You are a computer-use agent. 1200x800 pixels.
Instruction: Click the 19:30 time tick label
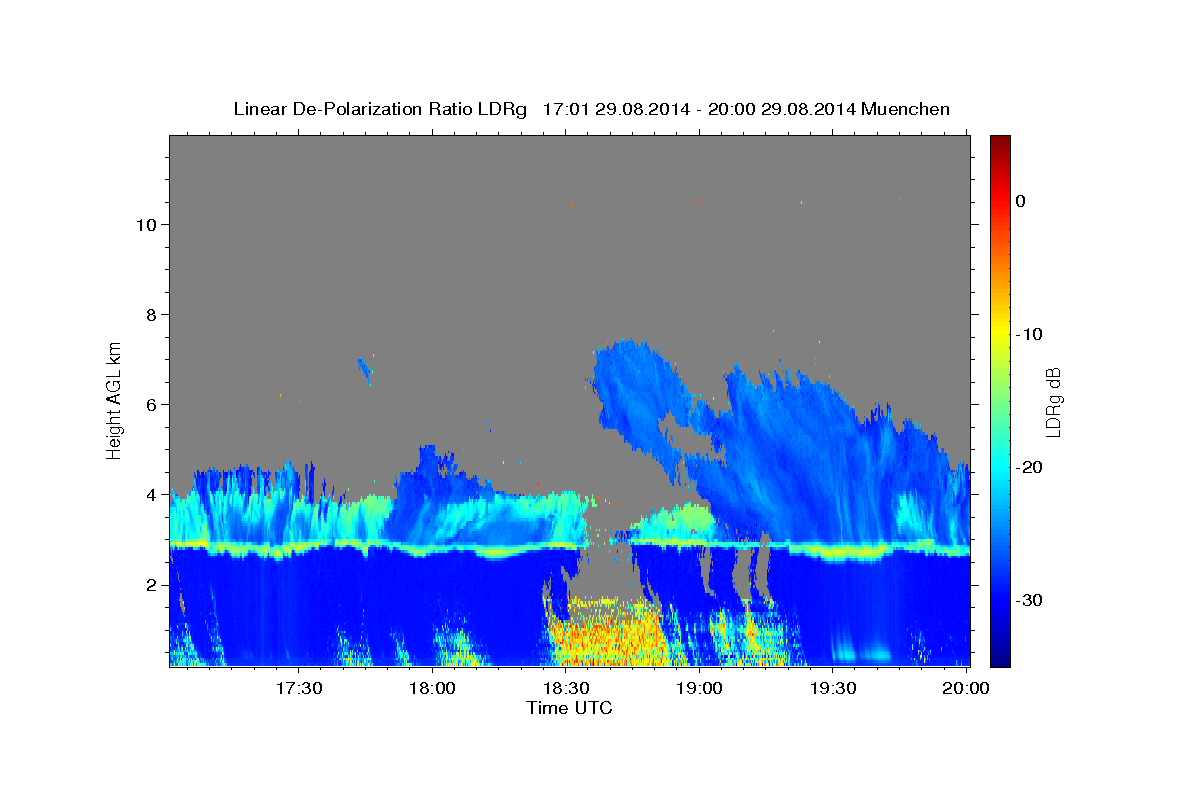tap(833, 689)
